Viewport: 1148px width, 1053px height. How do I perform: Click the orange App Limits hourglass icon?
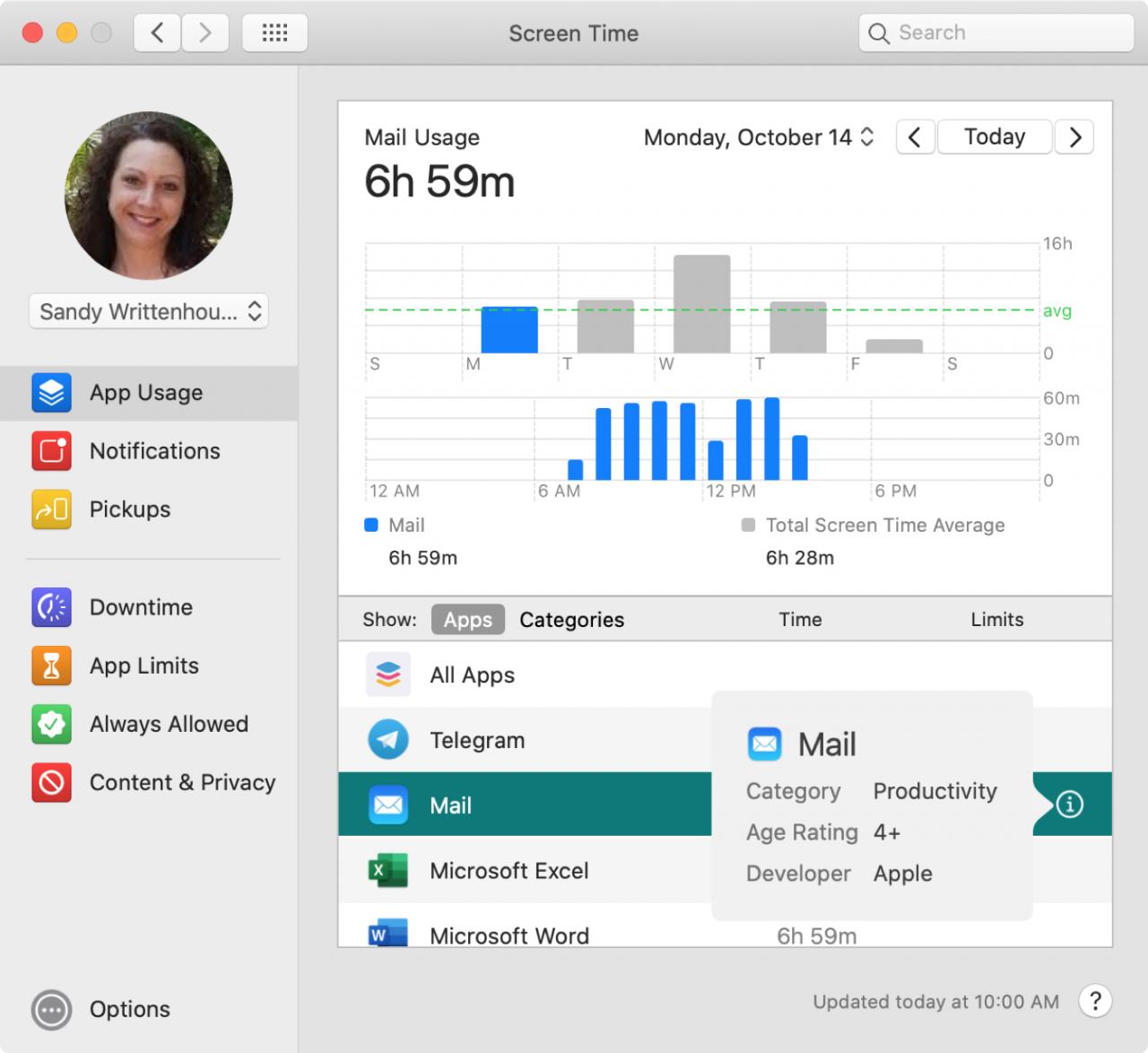click(52, 666)
